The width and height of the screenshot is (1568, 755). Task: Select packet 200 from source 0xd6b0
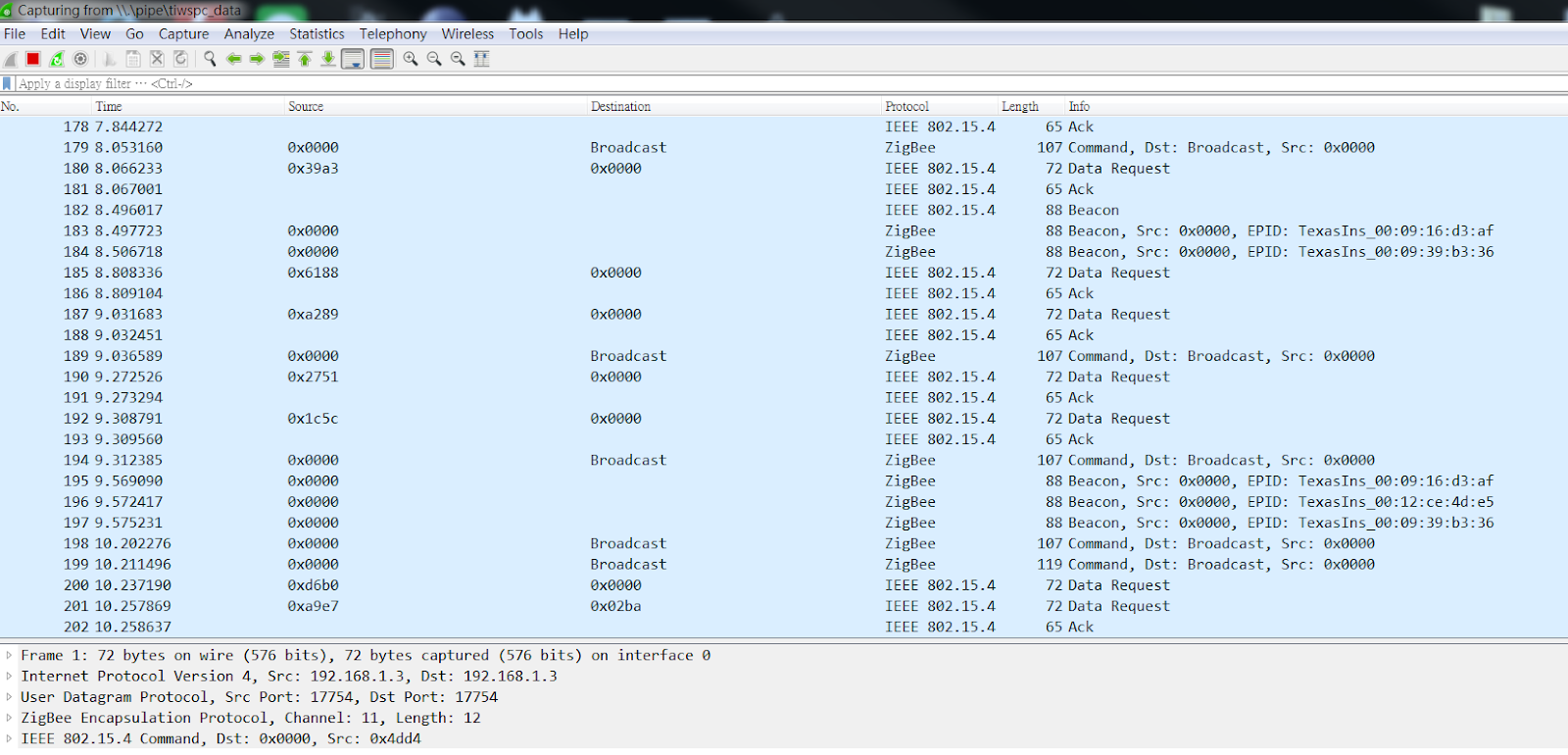(784, 585)
